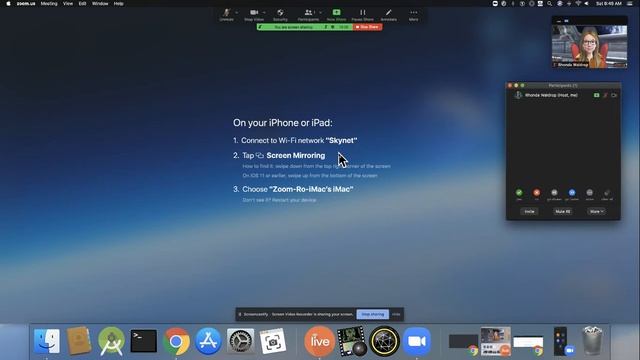Open audio options arrow next to Unmute

[237, 13]
